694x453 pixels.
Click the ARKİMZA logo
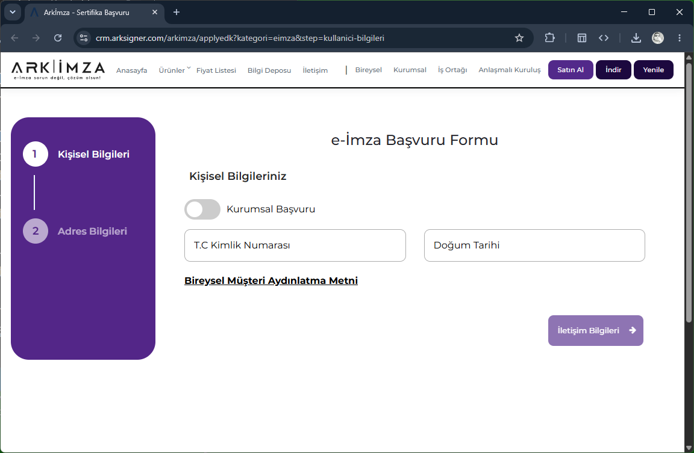pos(58,70)
